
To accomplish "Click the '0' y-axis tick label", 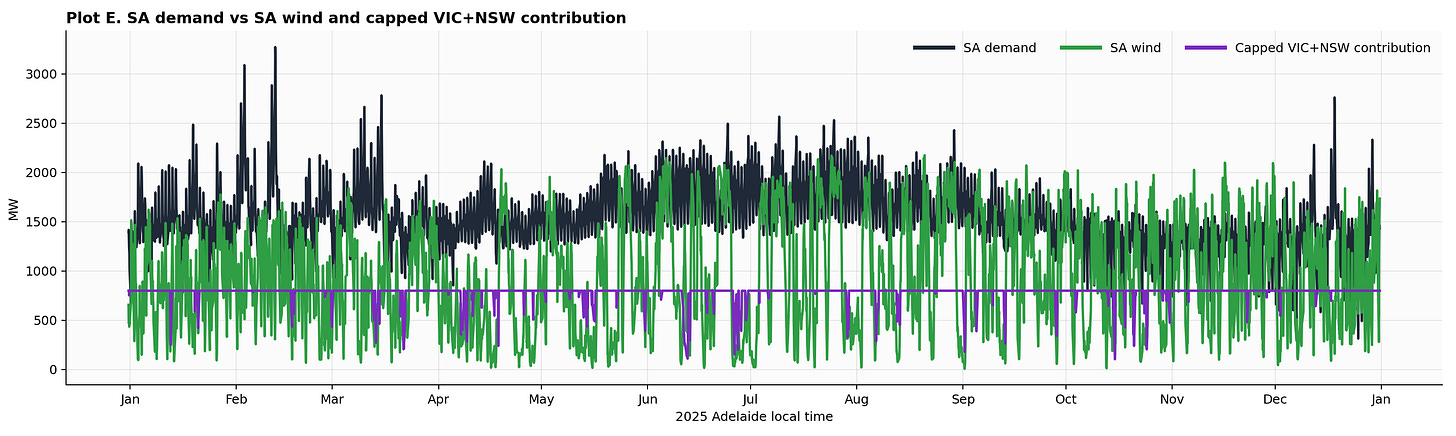I will click(54, 370).
